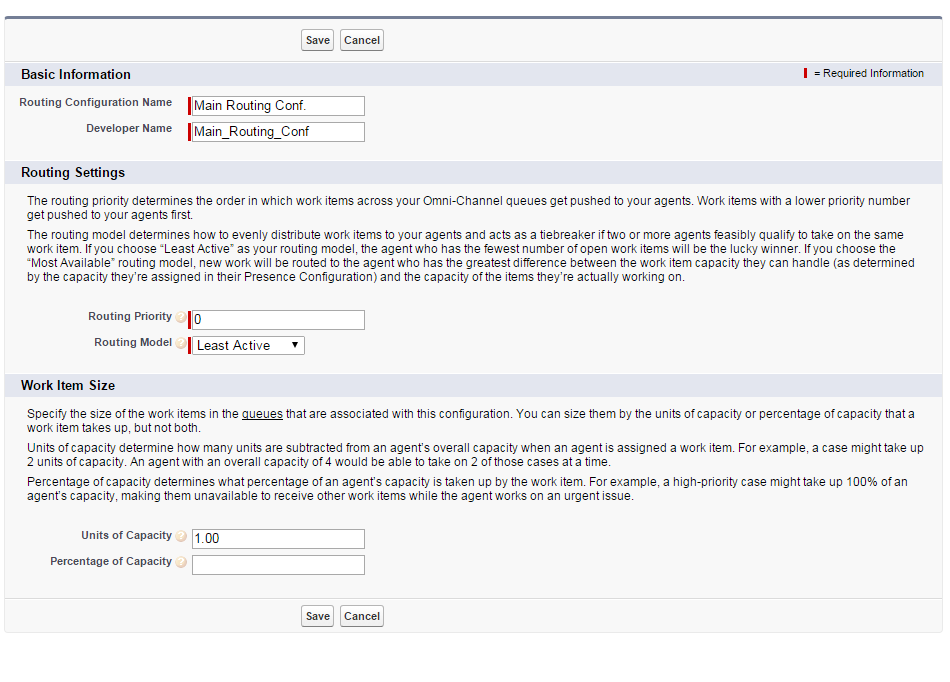Click the top Cancel button
The height and width of the screenshot is (682, 950).
tap(362, 40)
